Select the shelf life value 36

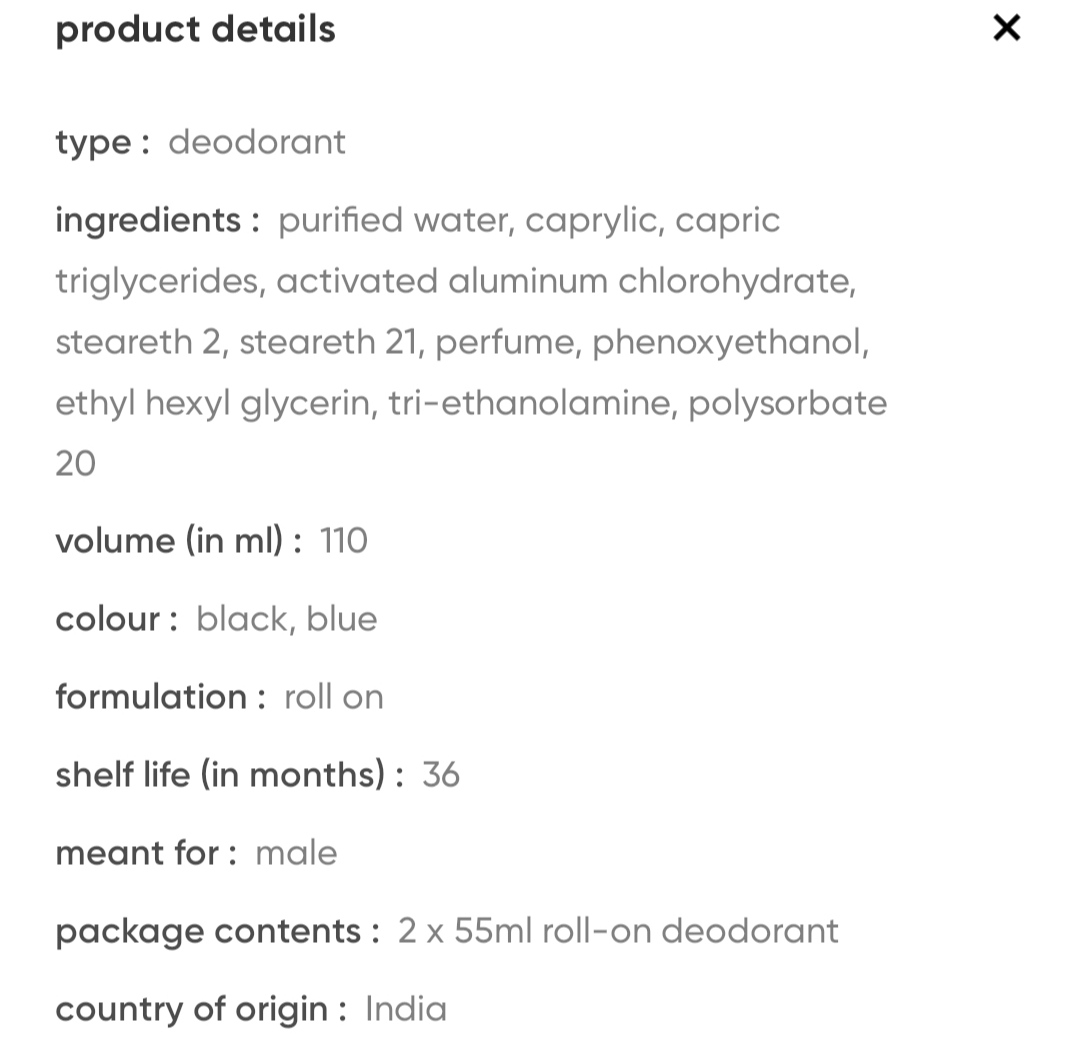click(441, 775)
